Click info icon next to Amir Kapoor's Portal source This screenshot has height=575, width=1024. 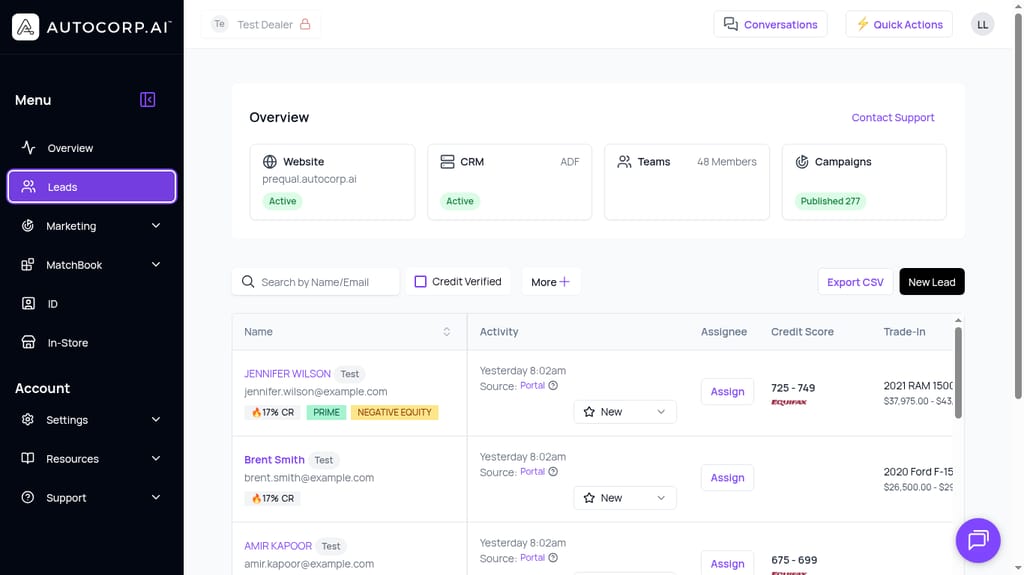553,558
